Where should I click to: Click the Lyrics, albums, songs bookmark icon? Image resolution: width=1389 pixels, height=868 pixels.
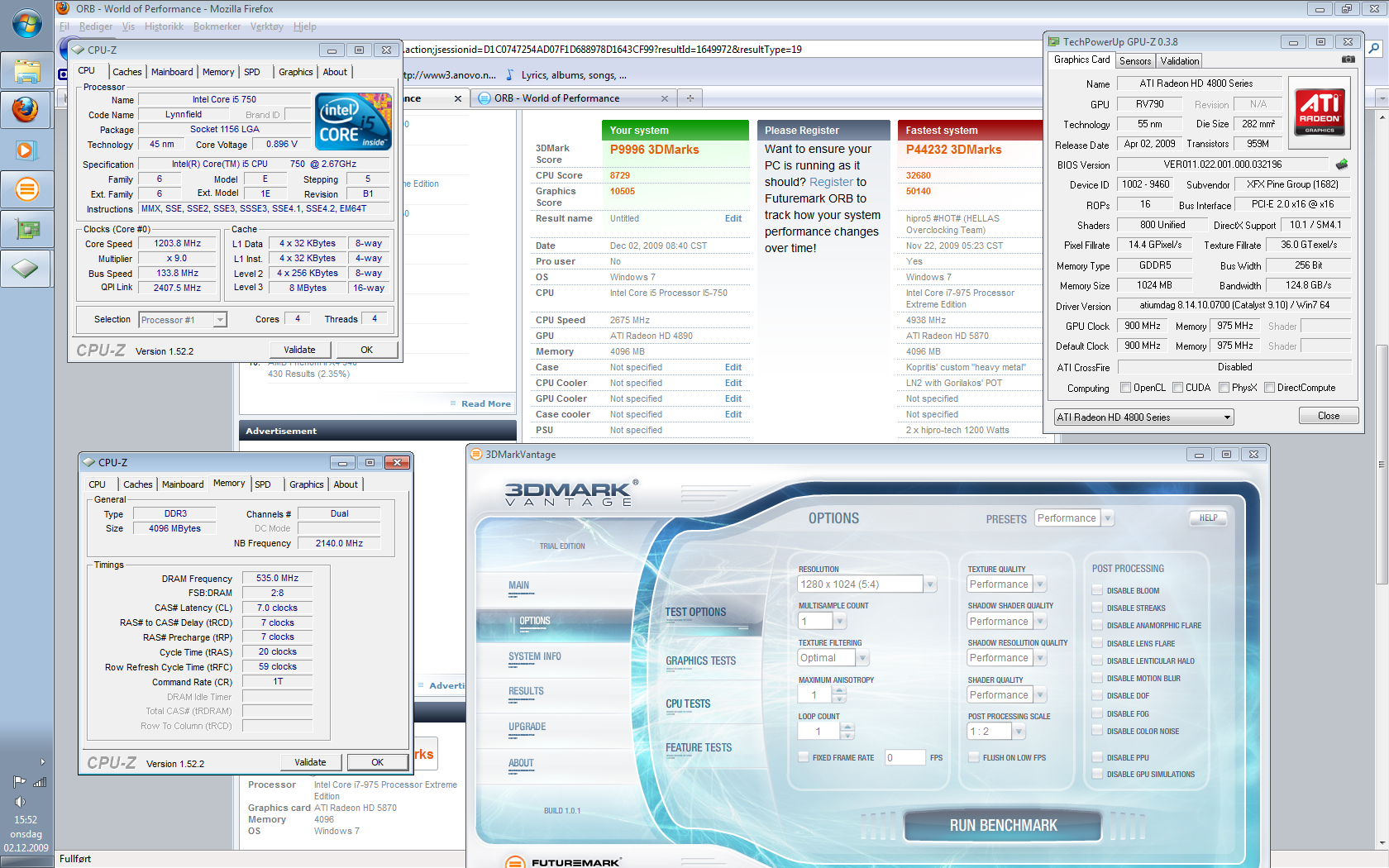(510, 75)
